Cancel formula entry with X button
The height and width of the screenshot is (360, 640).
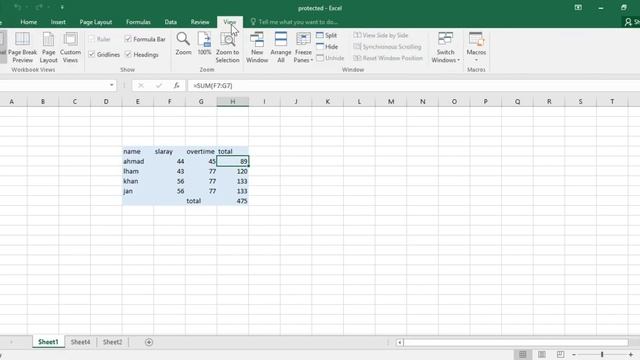tap(141, 85)
